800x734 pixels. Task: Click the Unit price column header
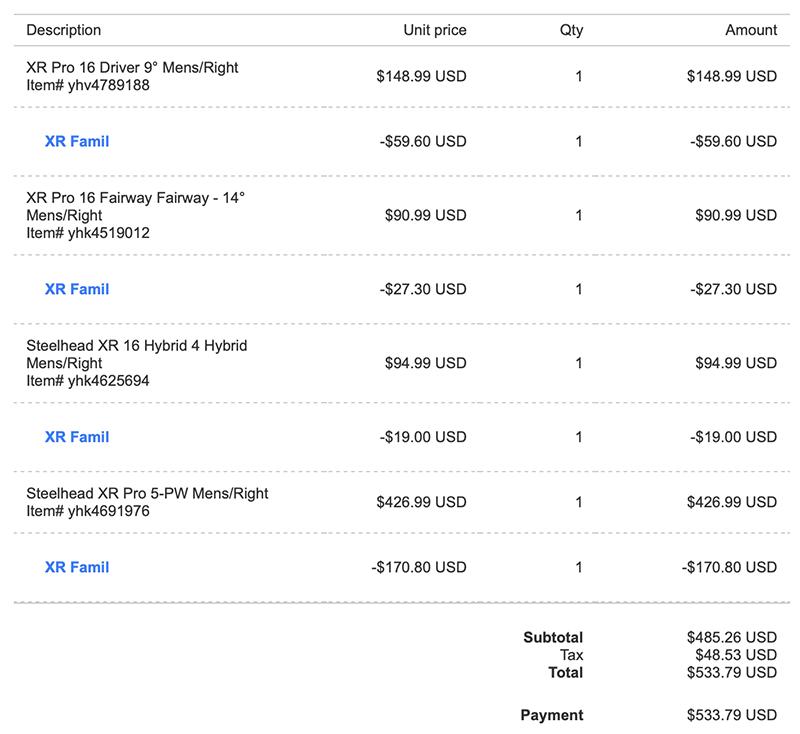434,30
